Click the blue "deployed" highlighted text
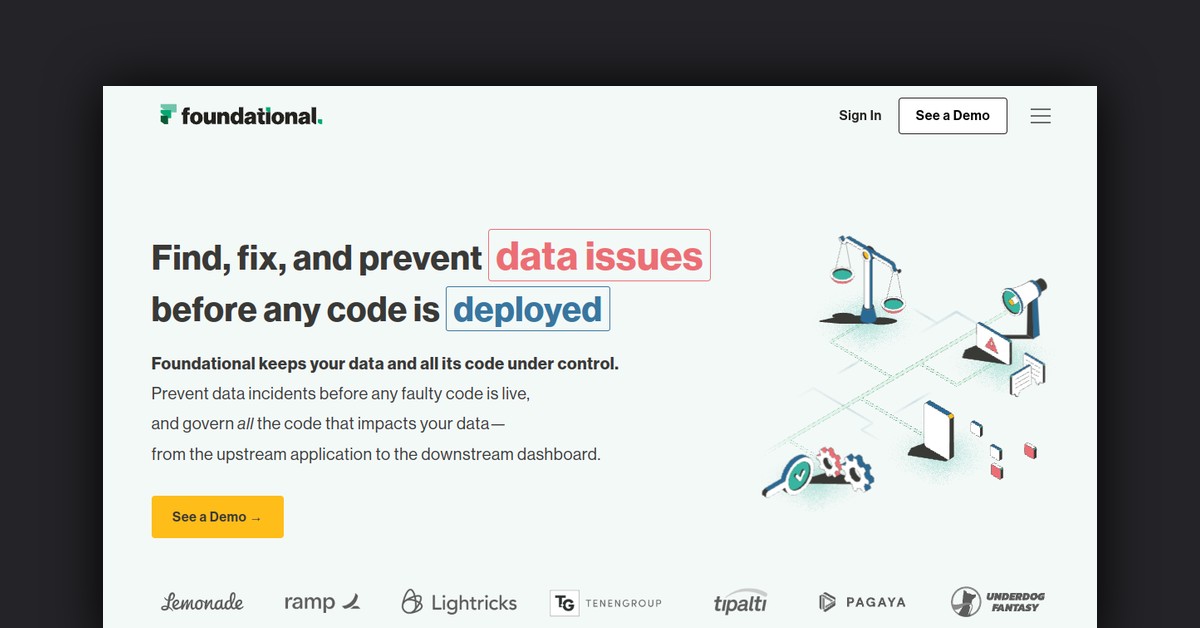Screen dimensions: 1200x628 527,310
